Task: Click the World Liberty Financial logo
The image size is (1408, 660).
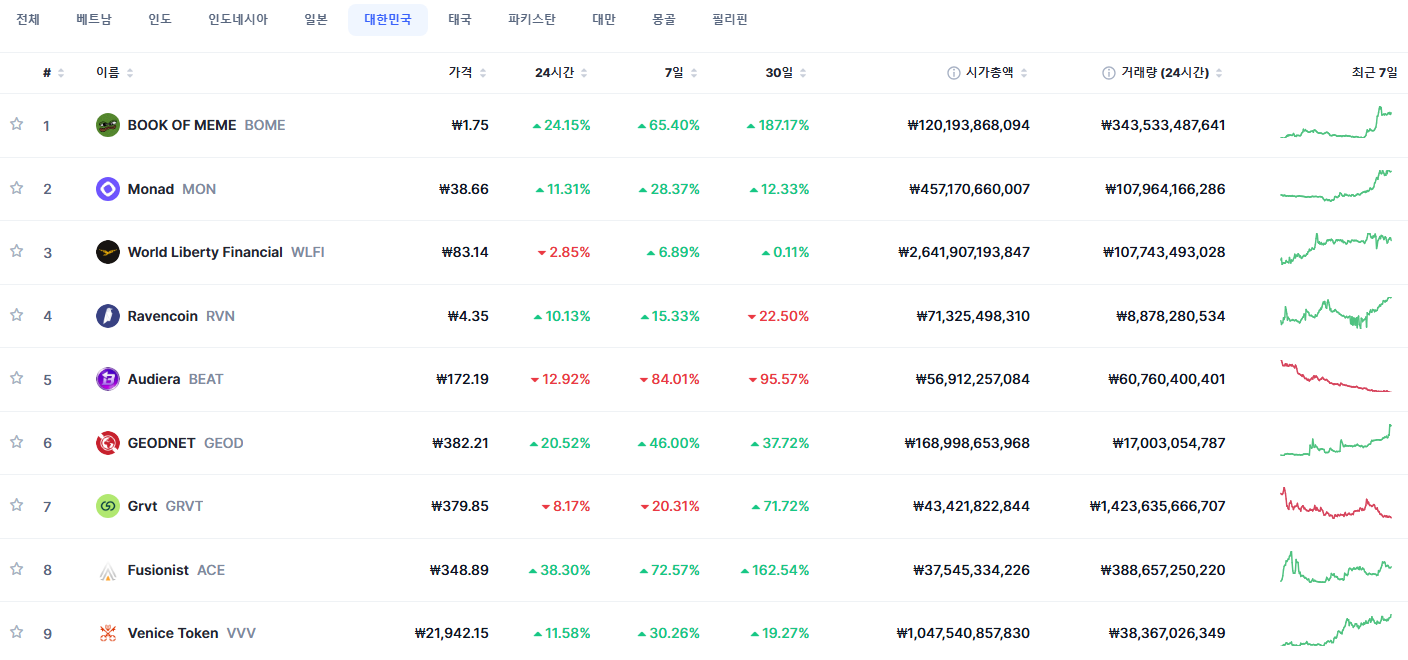Action: coord(108,252)
